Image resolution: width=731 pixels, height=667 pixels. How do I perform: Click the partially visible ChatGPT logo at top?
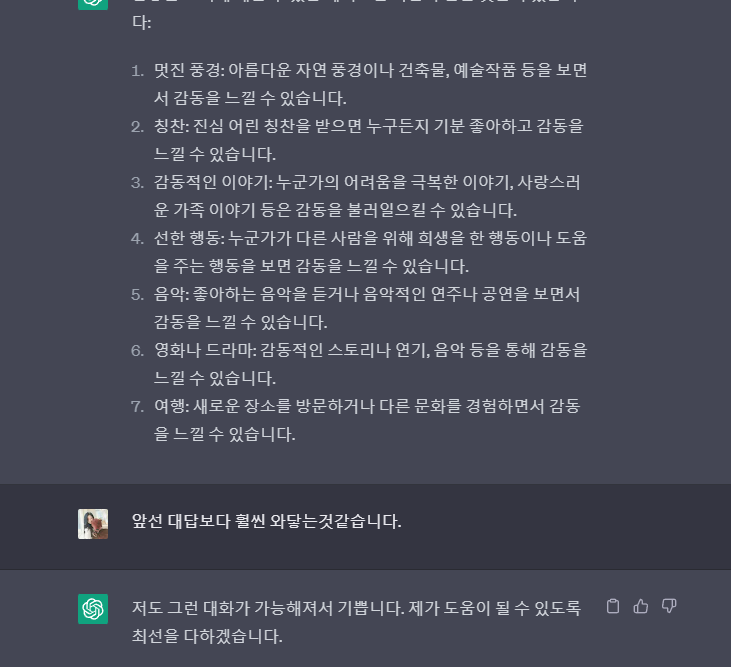coord(93,5)
